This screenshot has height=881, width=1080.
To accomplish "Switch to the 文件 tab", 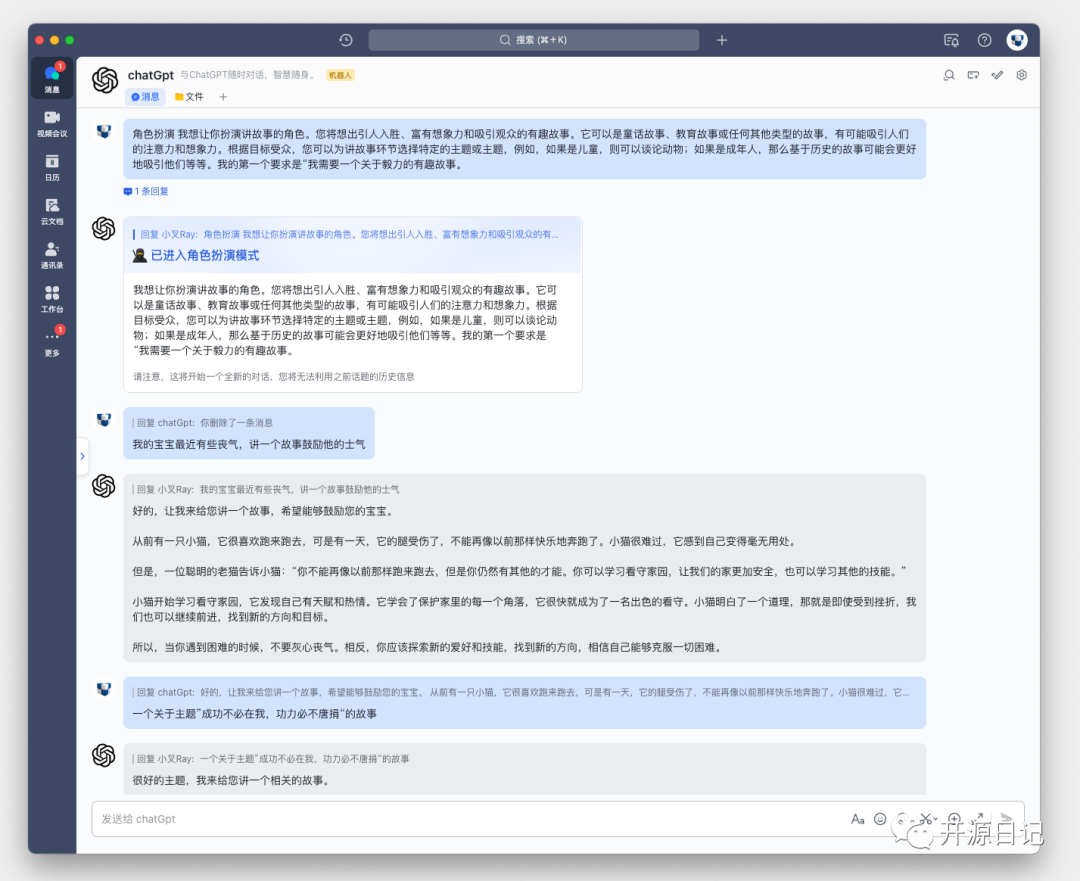I will pyautogui.click(x=189, y=97).
